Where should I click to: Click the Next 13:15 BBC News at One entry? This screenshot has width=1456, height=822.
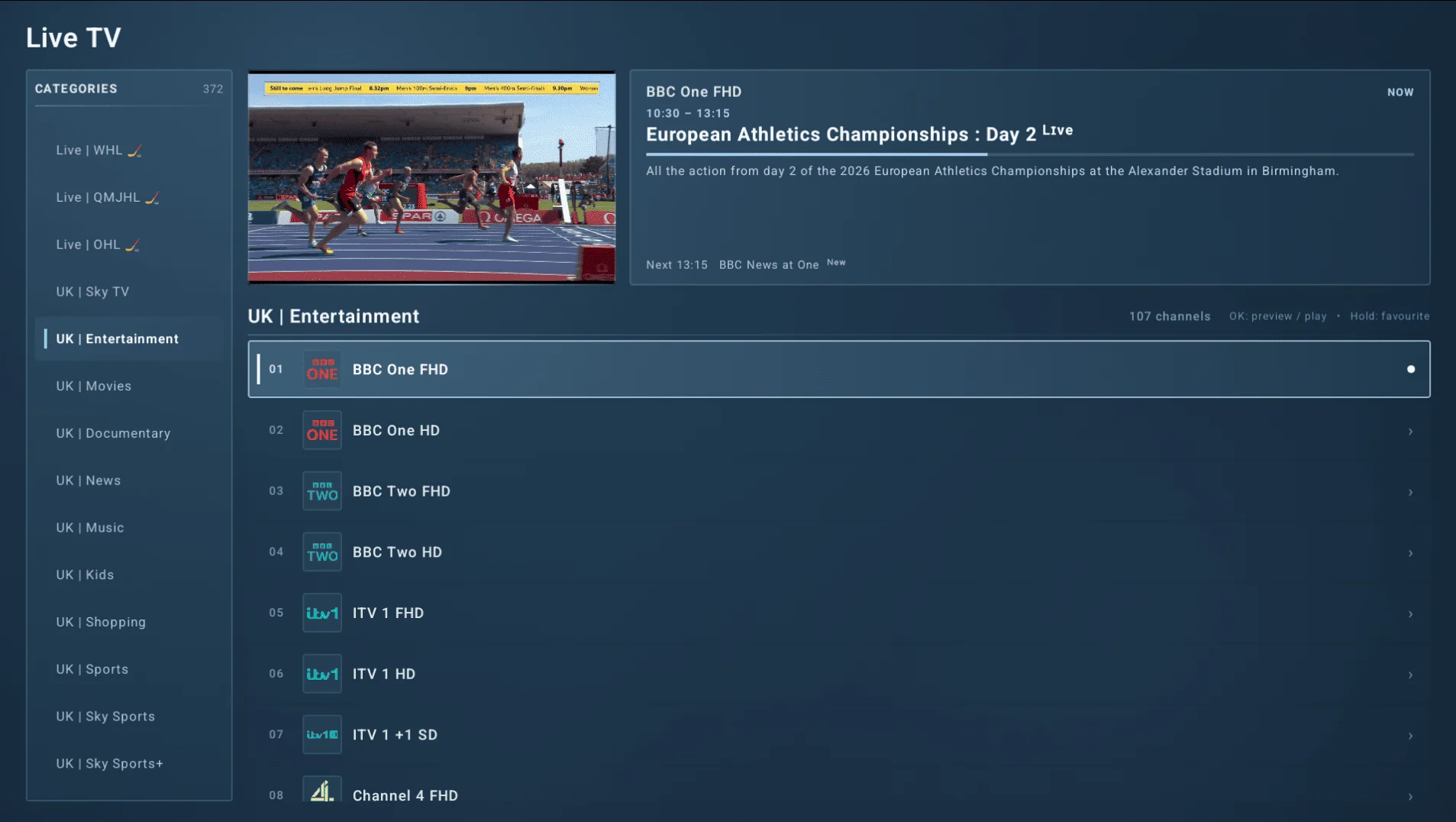click(x=745, y=264)
